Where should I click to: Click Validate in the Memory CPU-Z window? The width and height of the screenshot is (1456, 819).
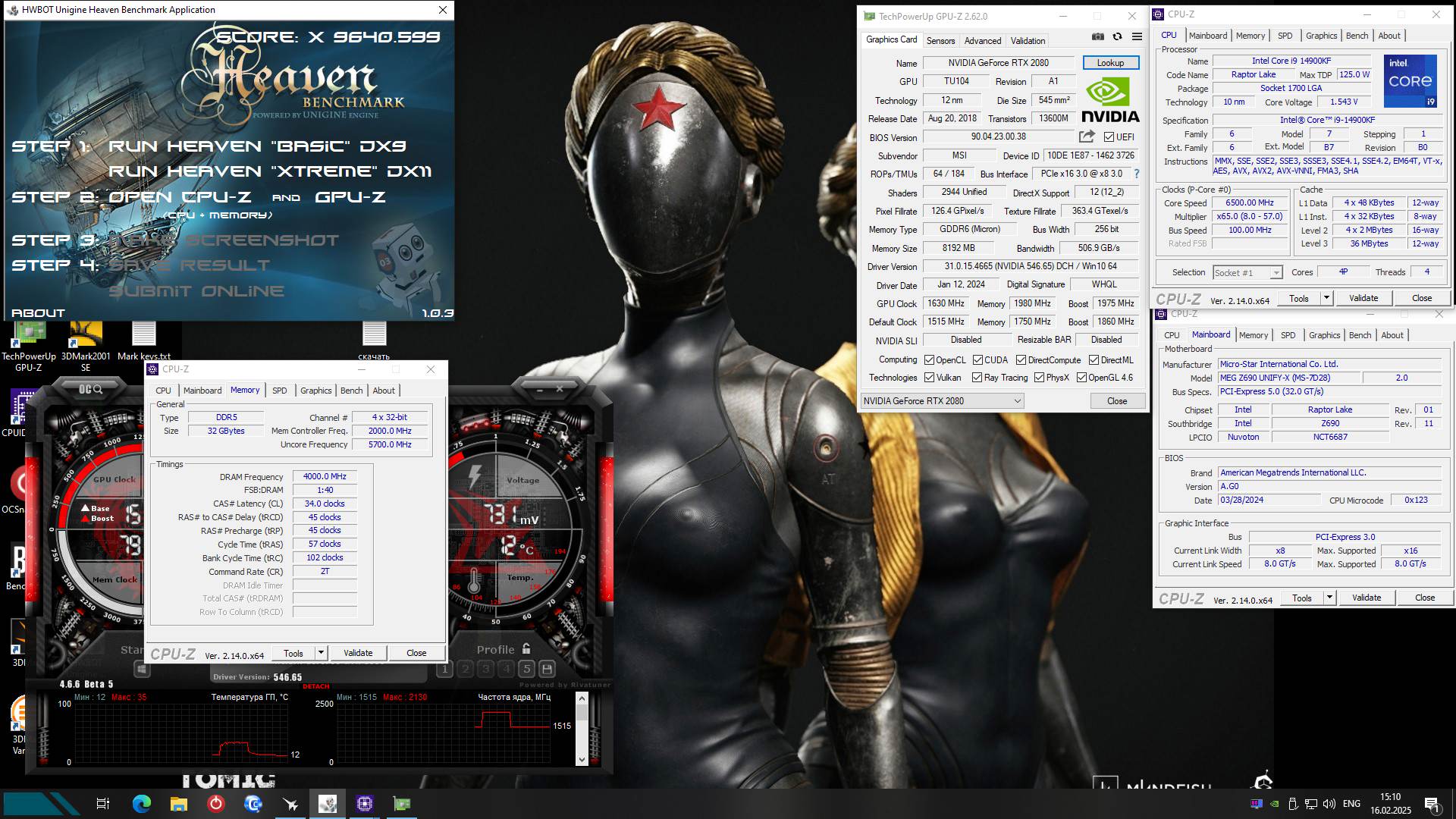click(358, 653)
